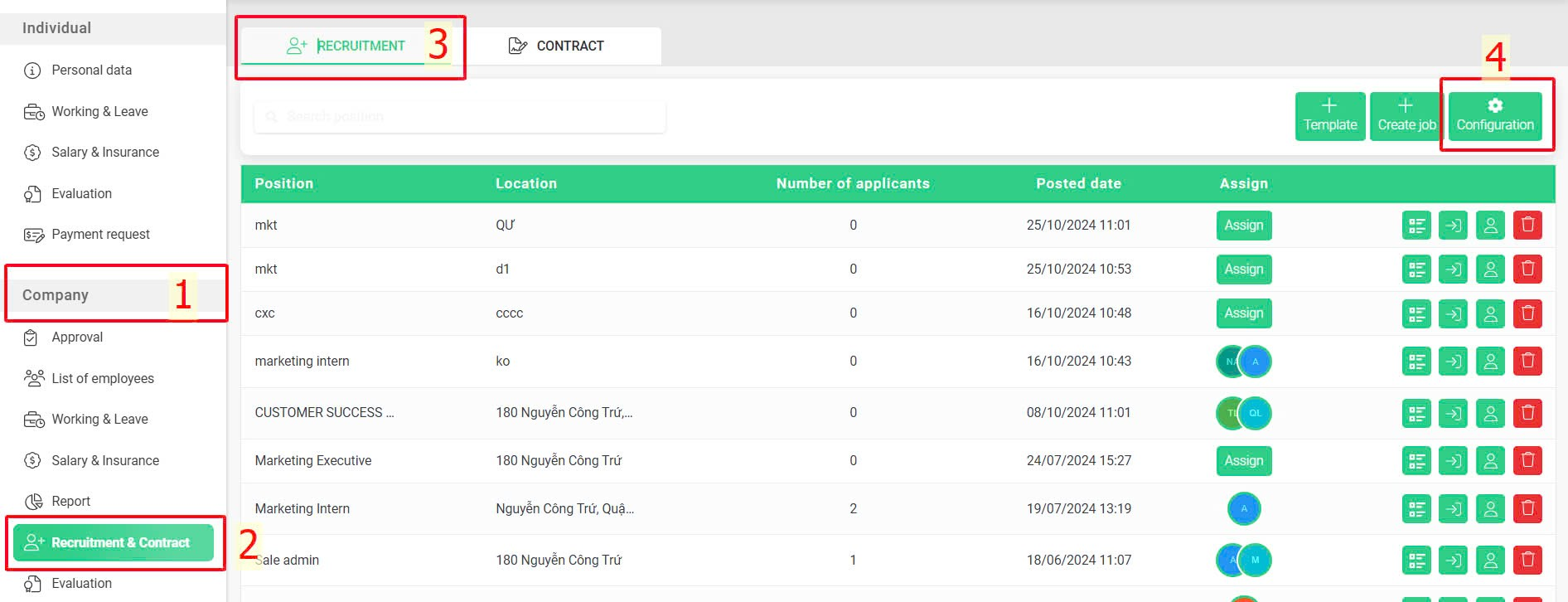Screen dimensions: 1568x602
Task: Click arrow-in icon for Sale admin row
Action: click(x=1453, y=561)
